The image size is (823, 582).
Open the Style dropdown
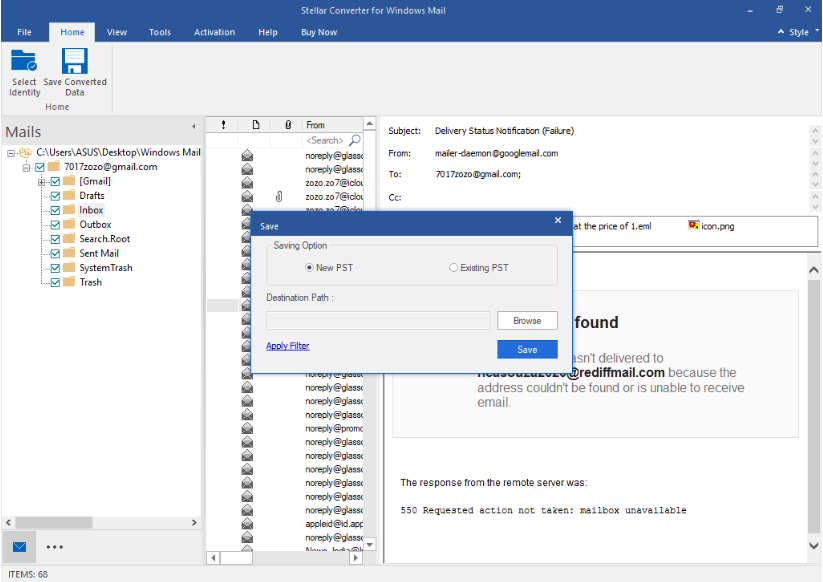click(x=804, y=32)
